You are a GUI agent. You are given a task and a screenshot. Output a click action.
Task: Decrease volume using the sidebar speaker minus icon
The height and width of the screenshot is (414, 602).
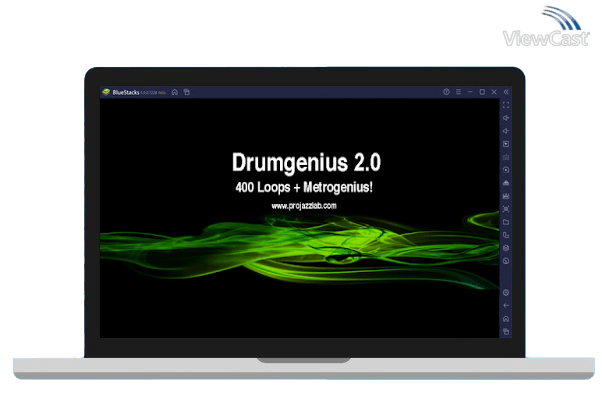click(x=506, y=131)
